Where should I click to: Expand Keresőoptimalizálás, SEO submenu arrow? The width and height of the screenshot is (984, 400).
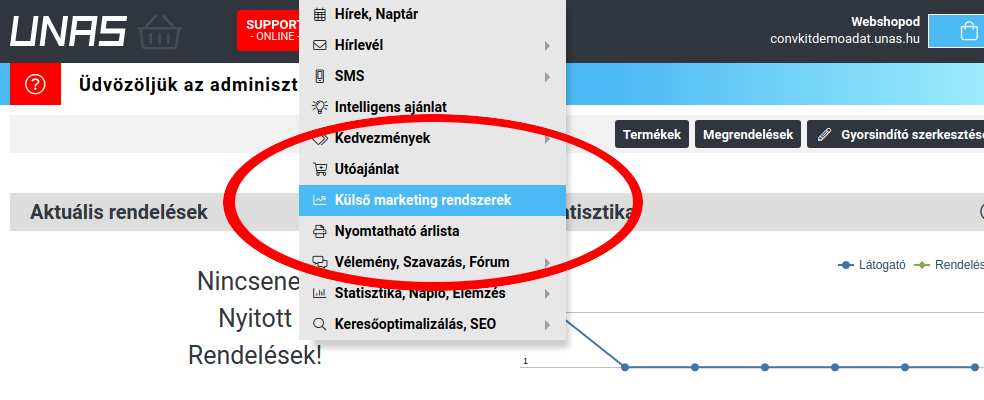(547, 325)
